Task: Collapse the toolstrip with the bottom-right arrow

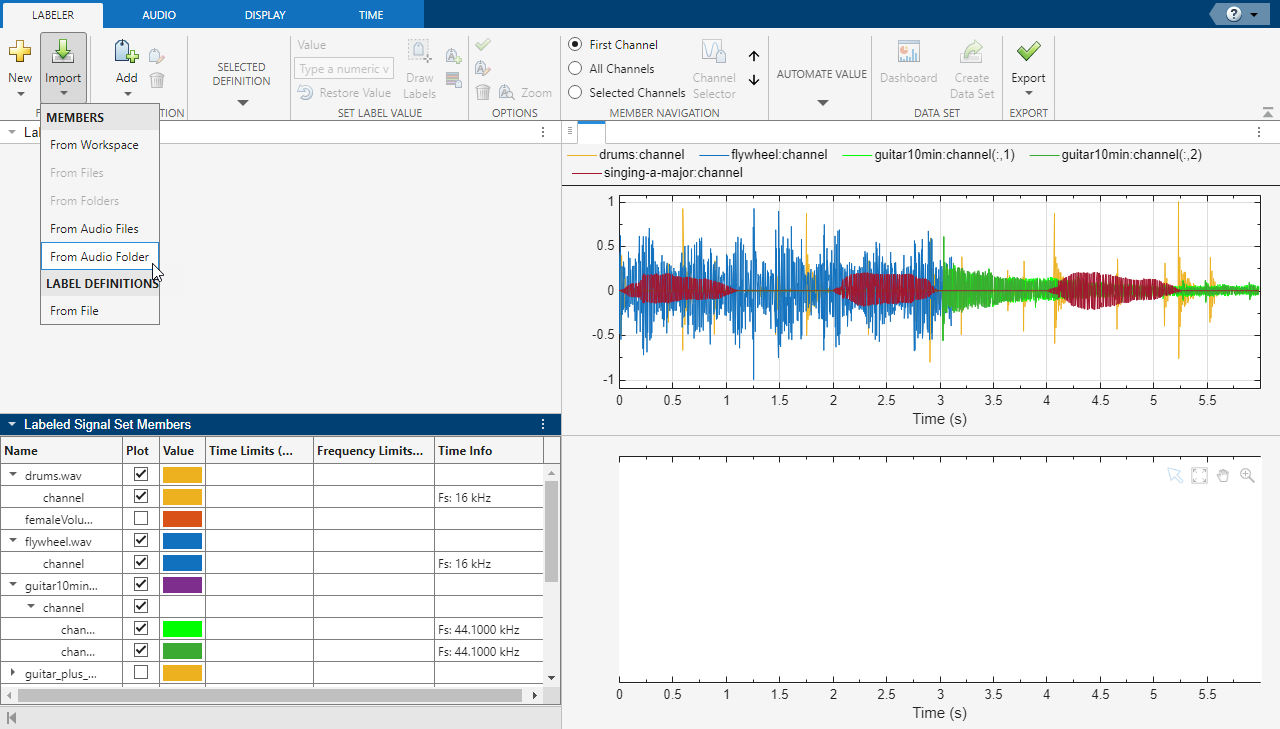Action: tap(1268, 112)
